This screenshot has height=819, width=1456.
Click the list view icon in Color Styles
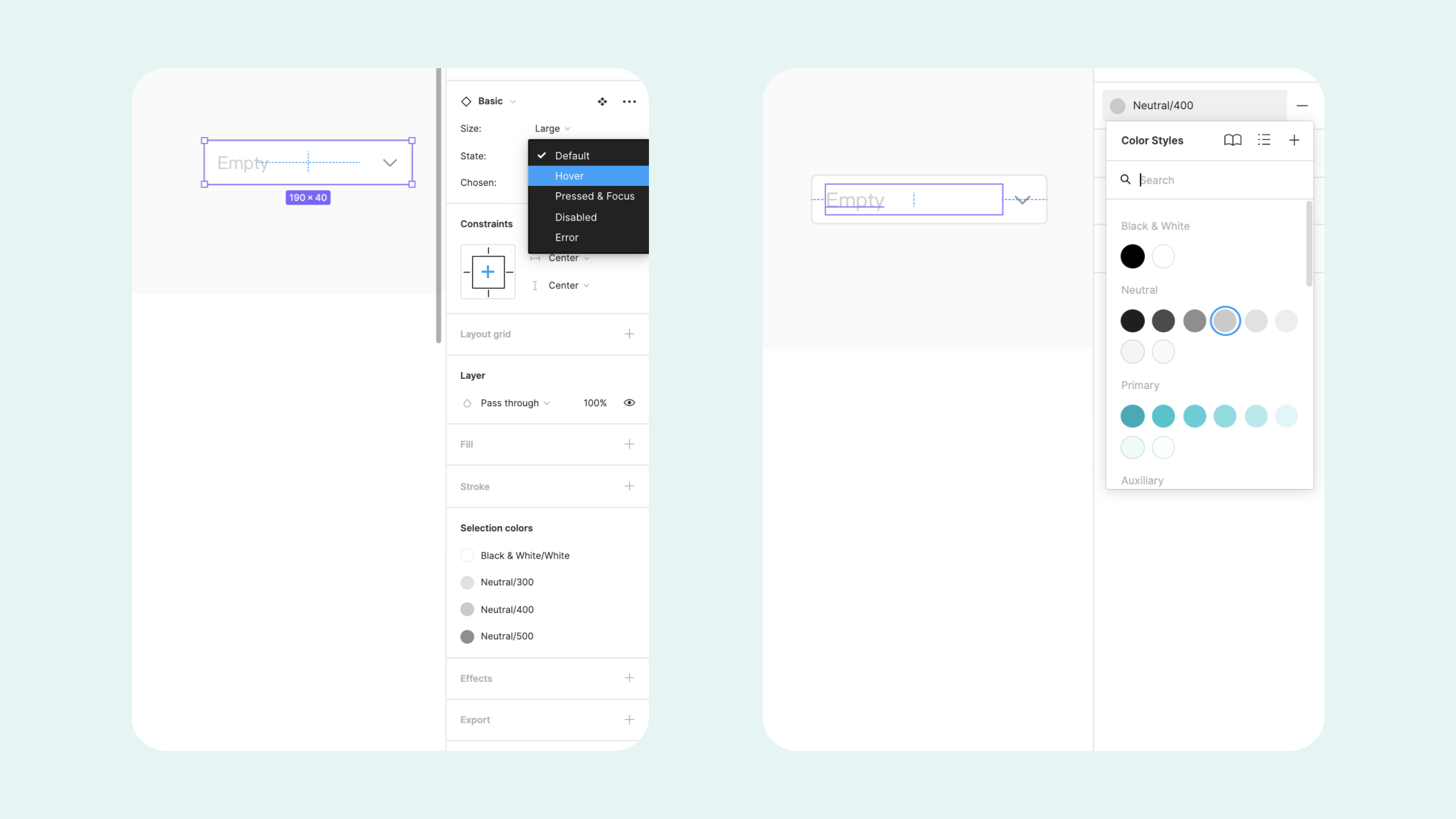[x=1264, y=140]
